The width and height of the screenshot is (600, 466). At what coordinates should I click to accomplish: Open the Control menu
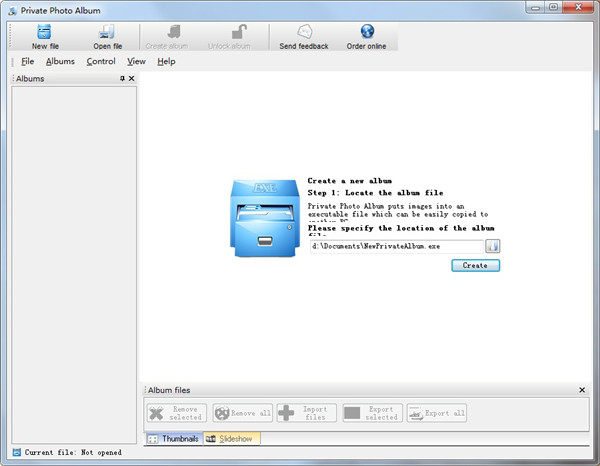coord(101,61)
